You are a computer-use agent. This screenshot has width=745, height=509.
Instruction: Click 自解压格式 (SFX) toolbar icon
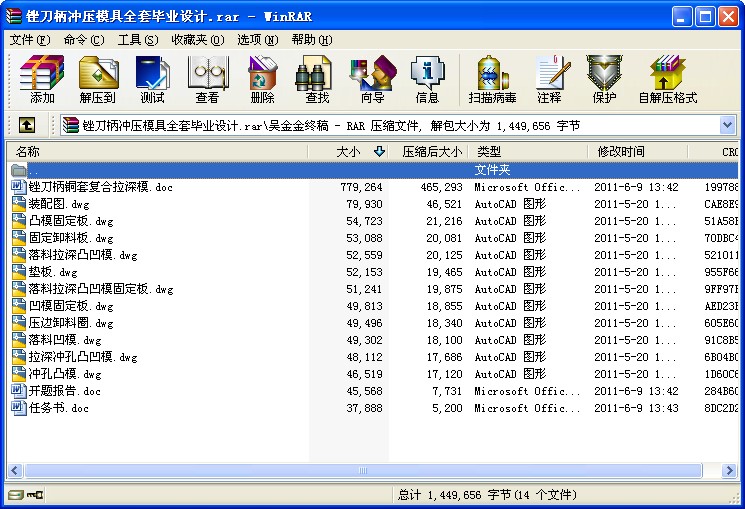click(x=668, y=79)
